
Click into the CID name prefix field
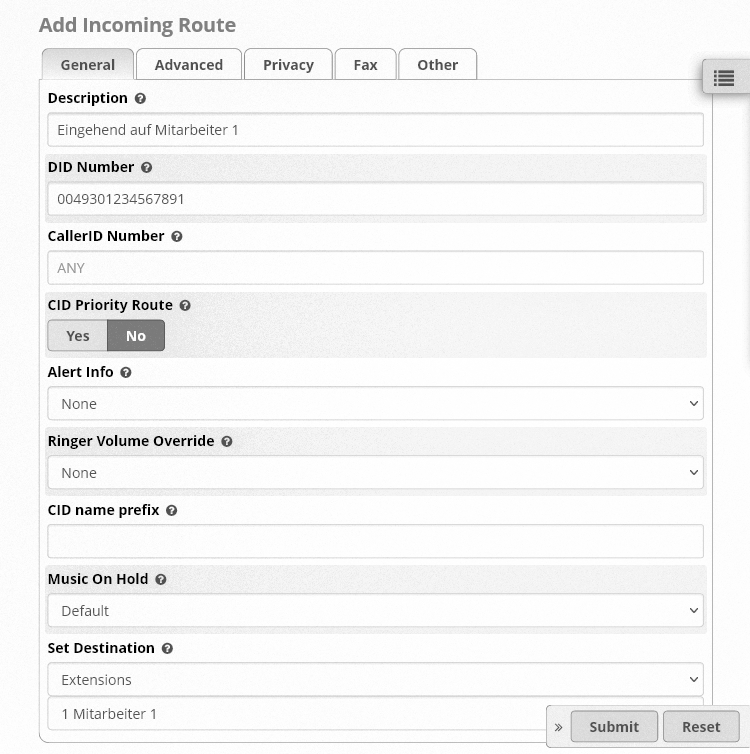coord(375,541)
